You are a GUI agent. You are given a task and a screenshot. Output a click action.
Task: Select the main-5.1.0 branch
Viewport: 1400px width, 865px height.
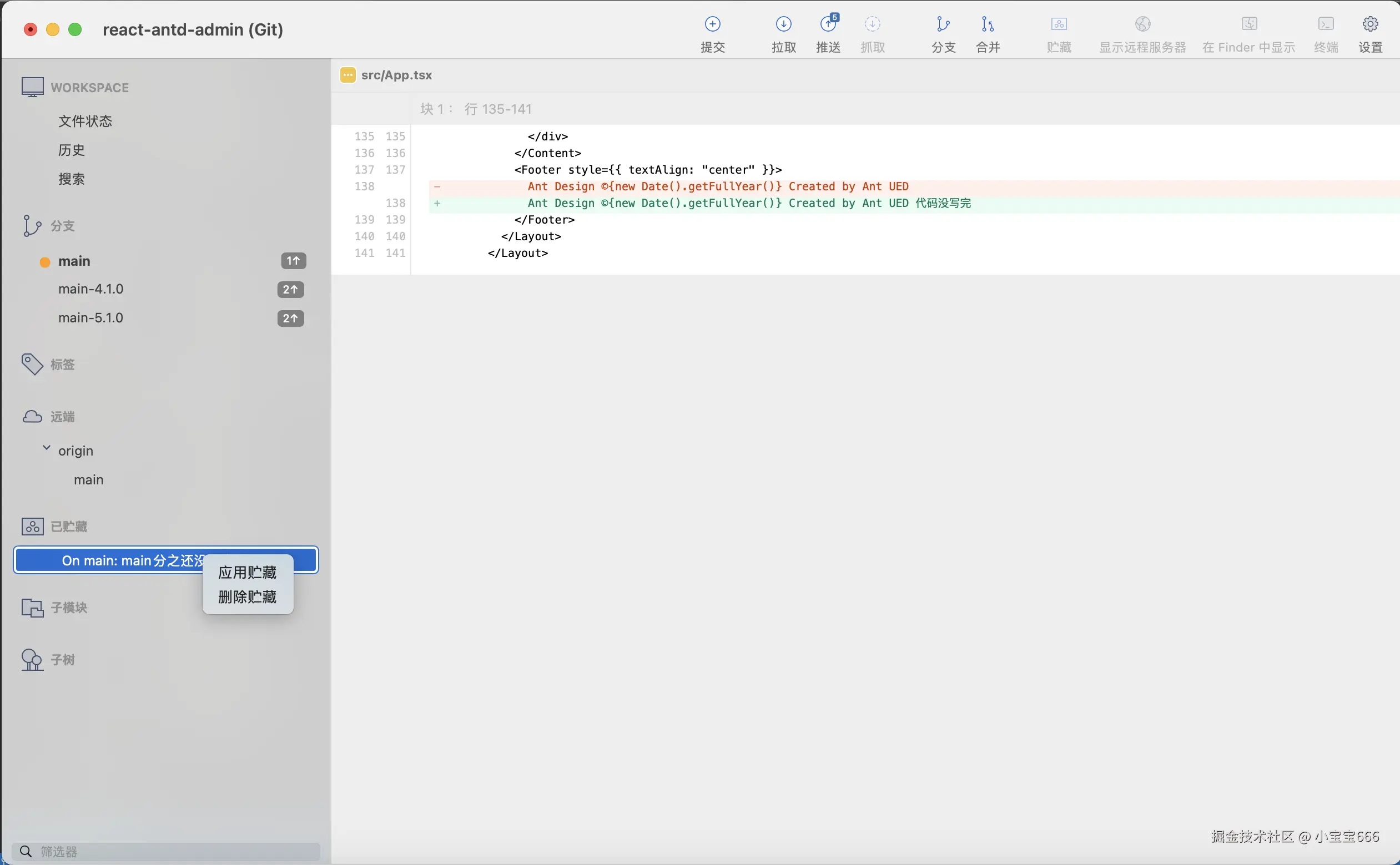click(91, 318)
